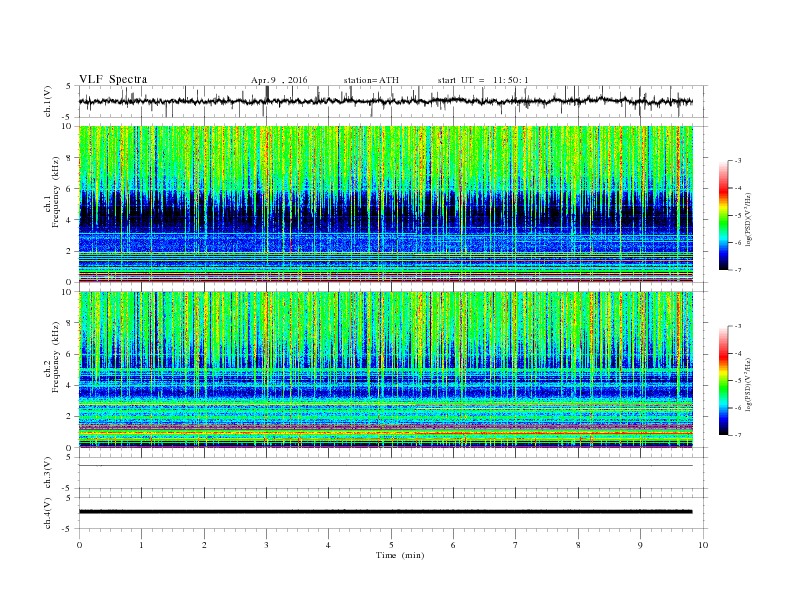Open the ch.2 spectrogram panel

tap(386, 370)
